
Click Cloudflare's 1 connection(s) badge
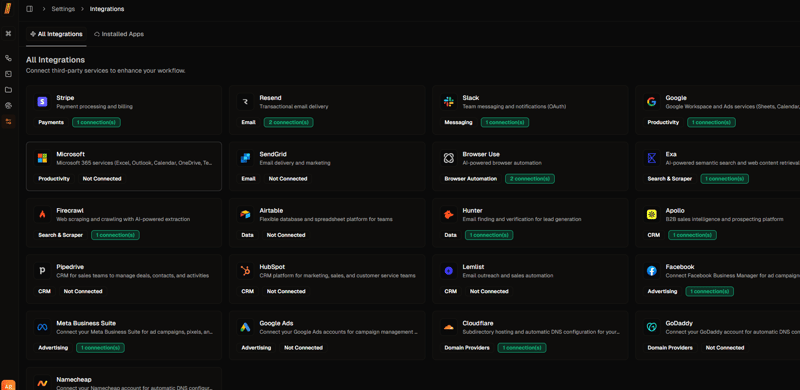(522, 348)
